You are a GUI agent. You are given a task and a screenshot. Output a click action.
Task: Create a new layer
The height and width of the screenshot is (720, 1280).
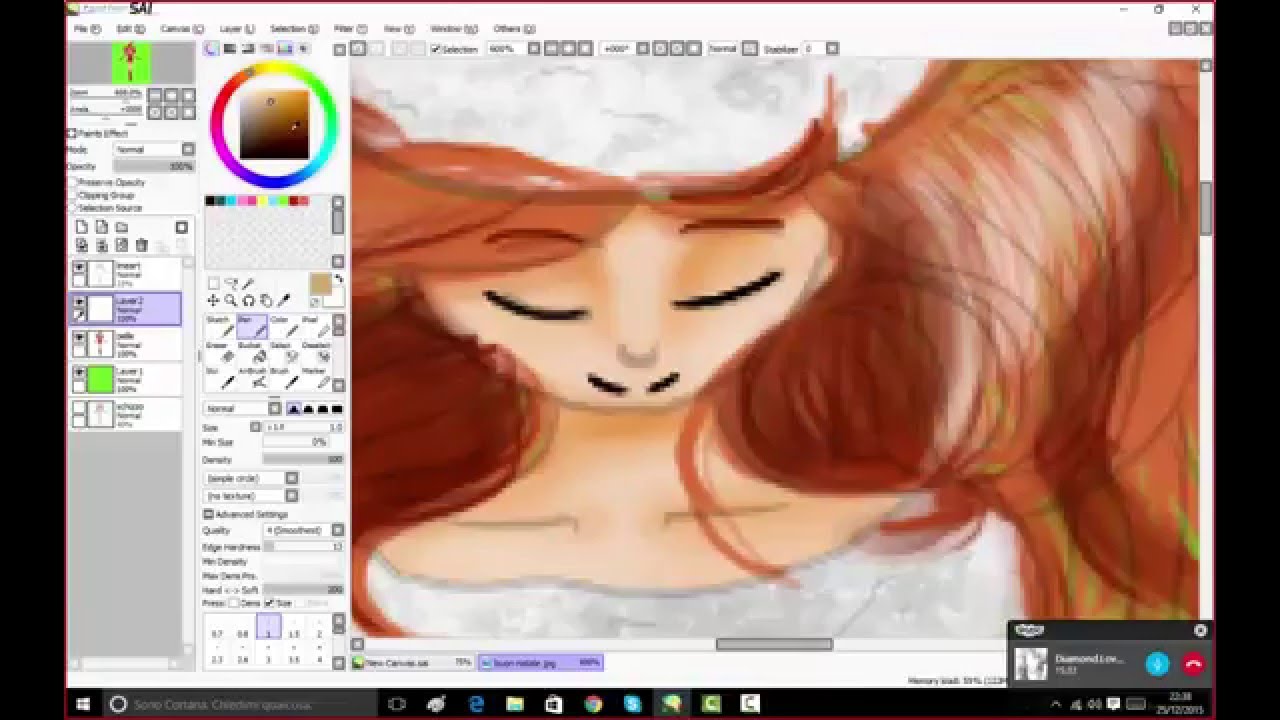click(x=82, y=228)
